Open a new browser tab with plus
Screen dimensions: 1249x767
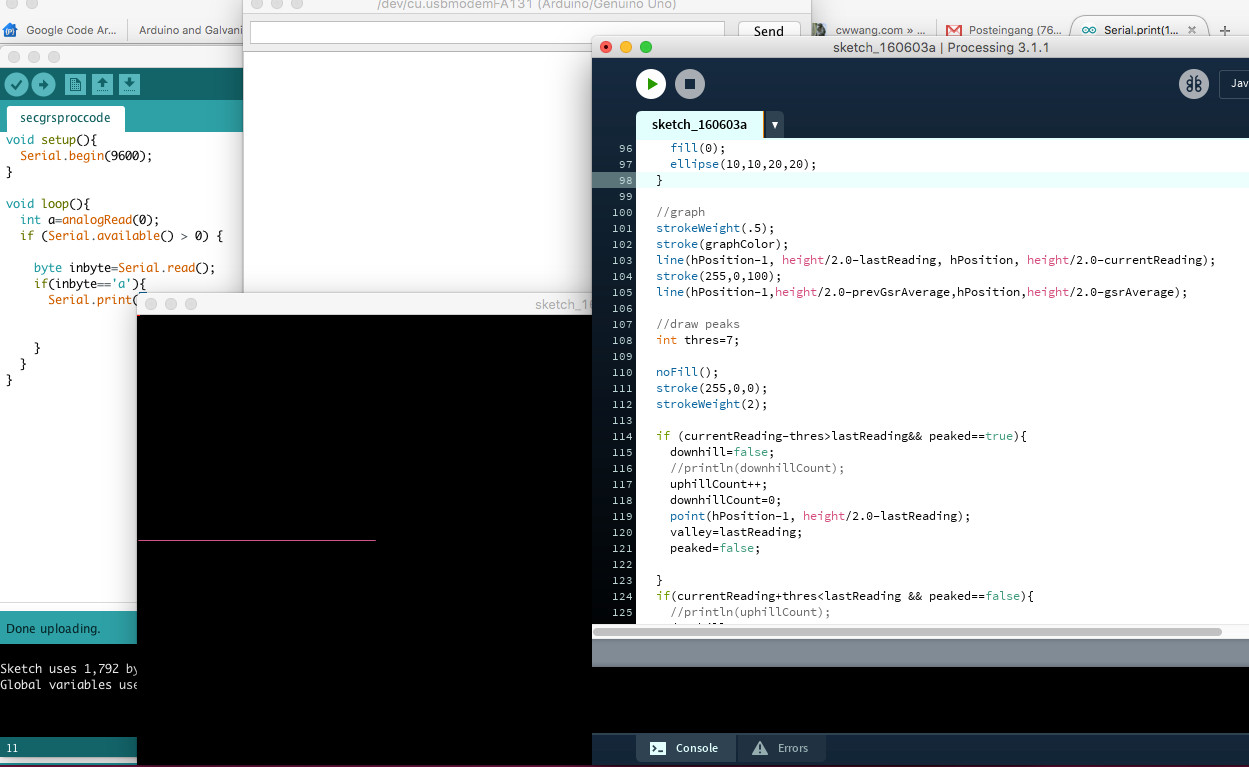pos(1225,30)
